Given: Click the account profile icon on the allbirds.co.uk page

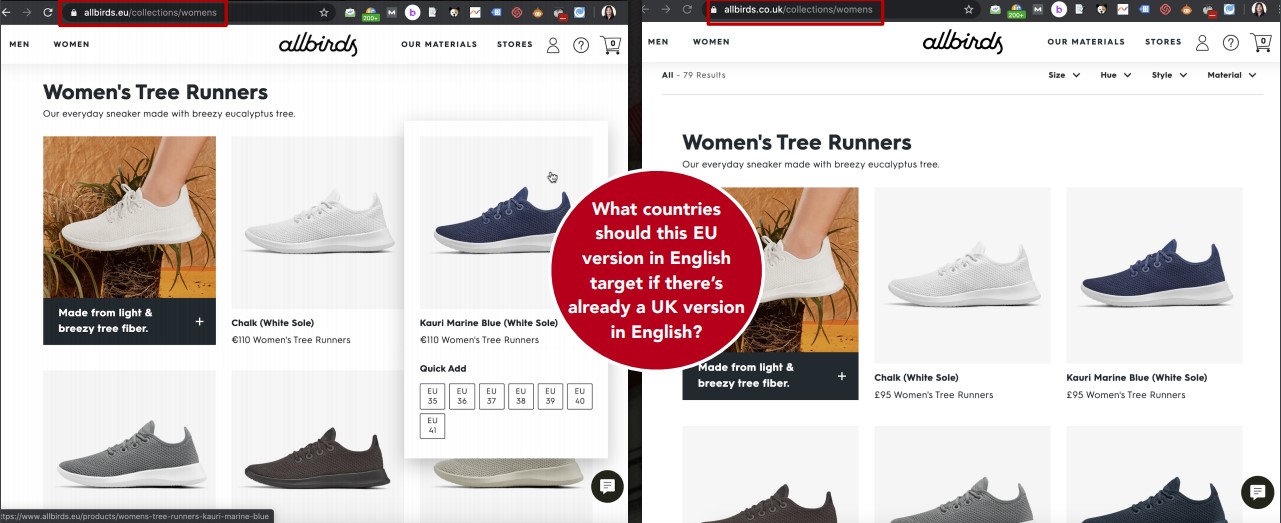Looking at the screenshot, I should click(x=1202, y=43).
